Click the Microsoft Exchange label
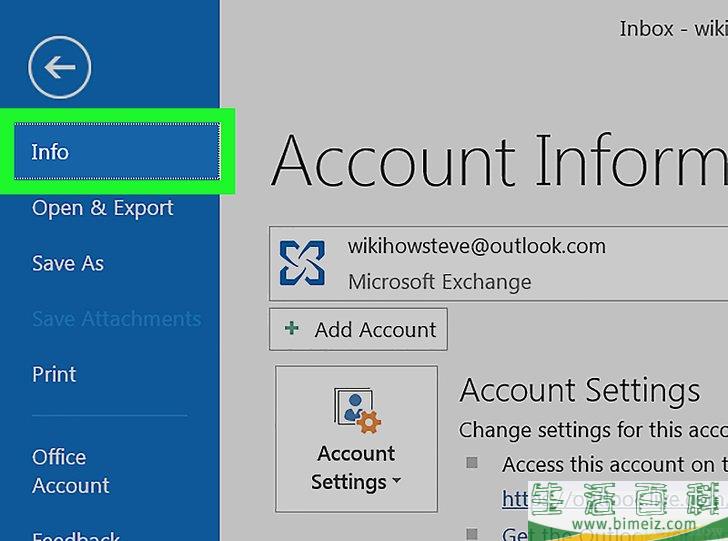This screenshot has width=728, height=541. [440, 282]
